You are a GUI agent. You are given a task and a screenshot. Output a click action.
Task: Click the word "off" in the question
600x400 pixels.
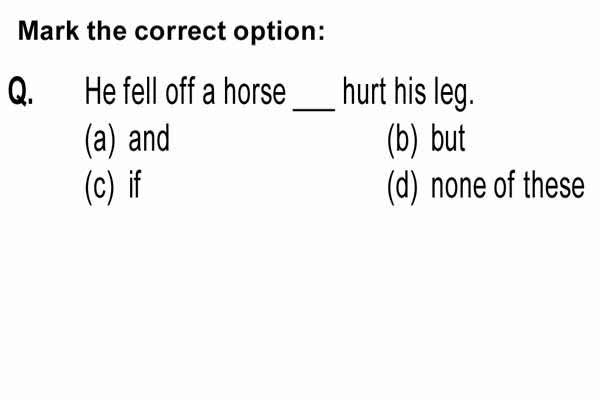pos(180,91)
